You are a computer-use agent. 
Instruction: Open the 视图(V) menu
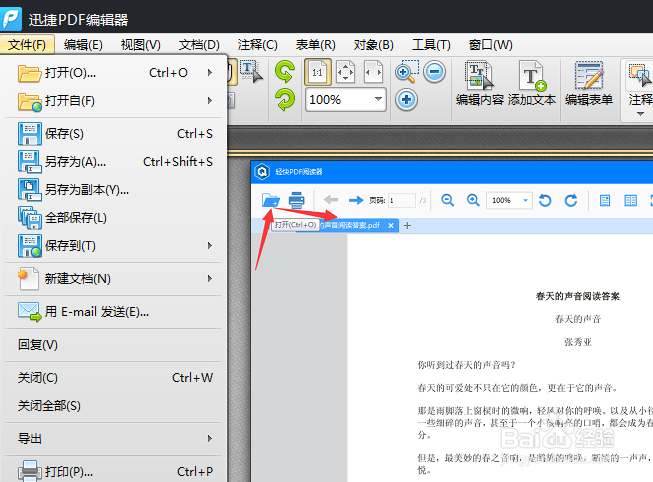pos(141,45)
